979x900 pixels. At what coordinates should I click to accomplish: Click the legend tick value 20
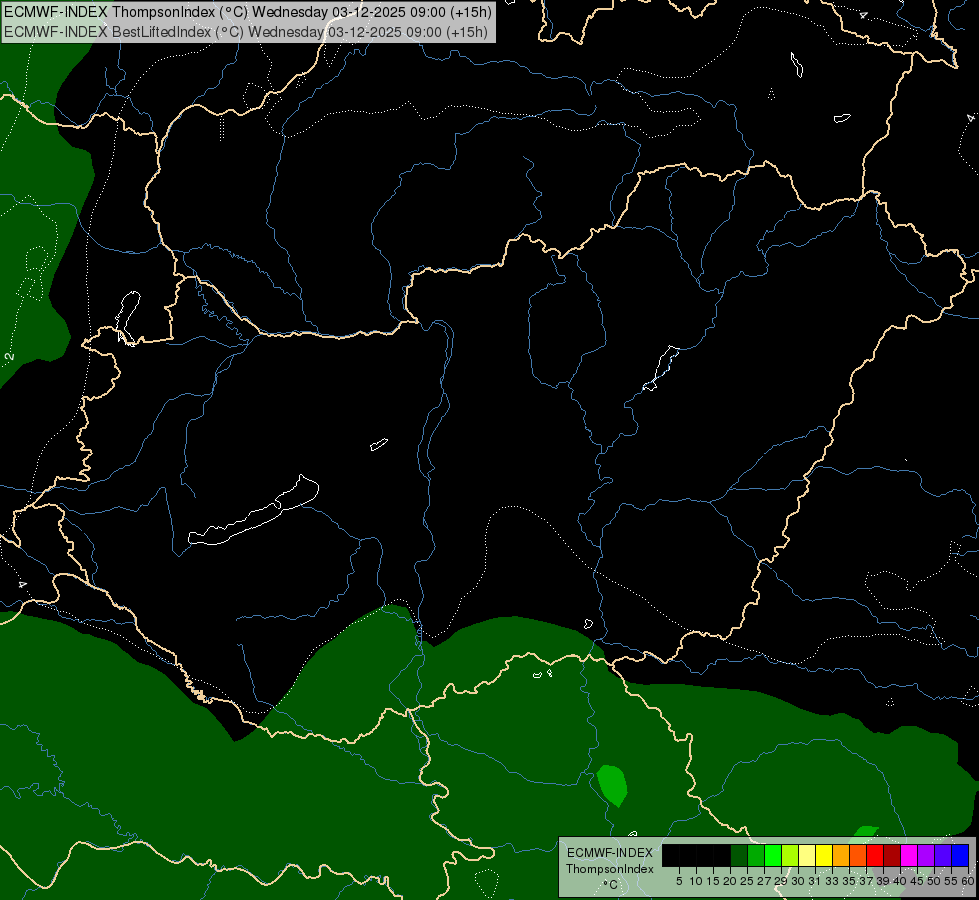click(x=730, y=881)
